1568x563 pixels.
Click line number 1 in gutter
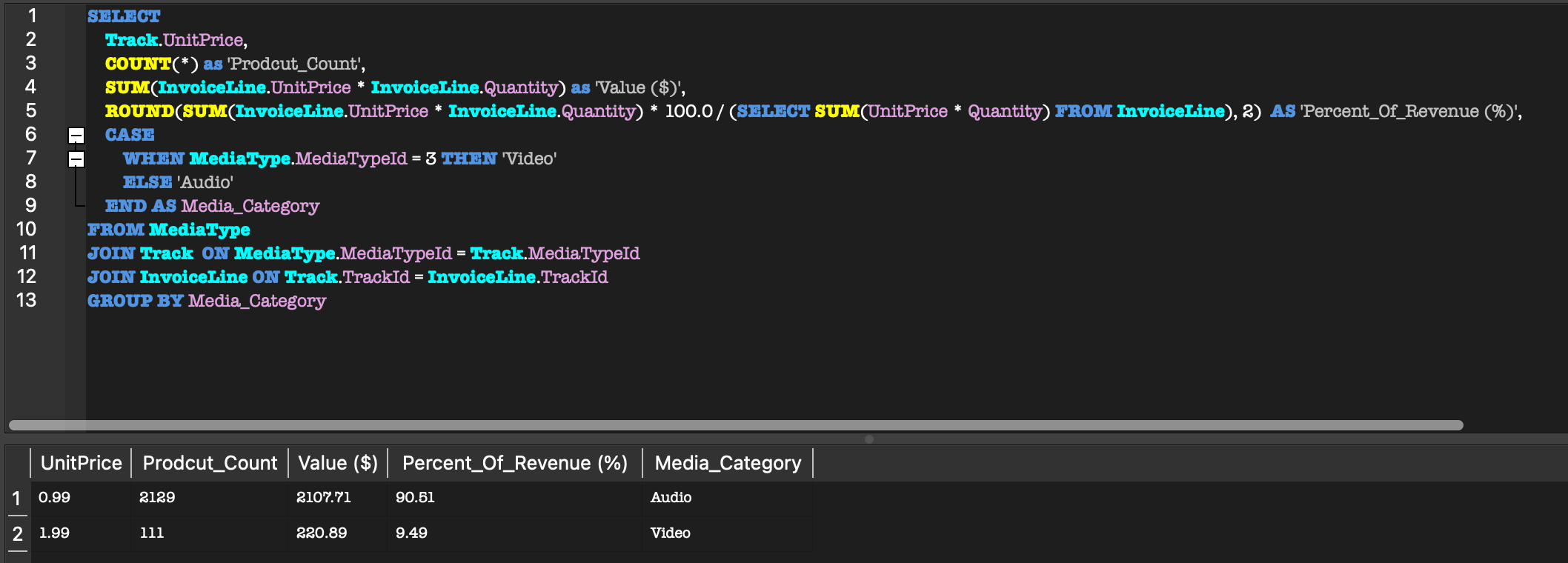pyautogui.click(x=32, y=16)
